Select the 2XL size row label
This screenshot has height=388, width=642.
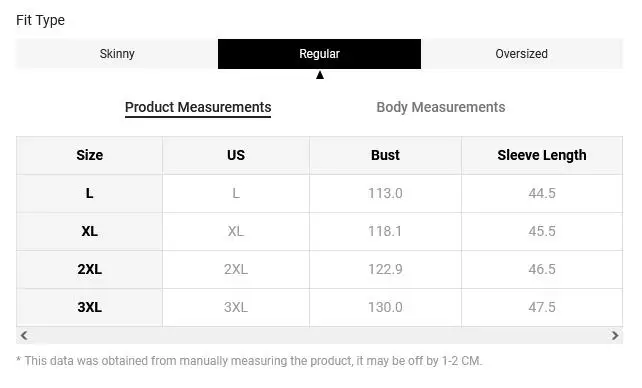click(x=89, y=269)
